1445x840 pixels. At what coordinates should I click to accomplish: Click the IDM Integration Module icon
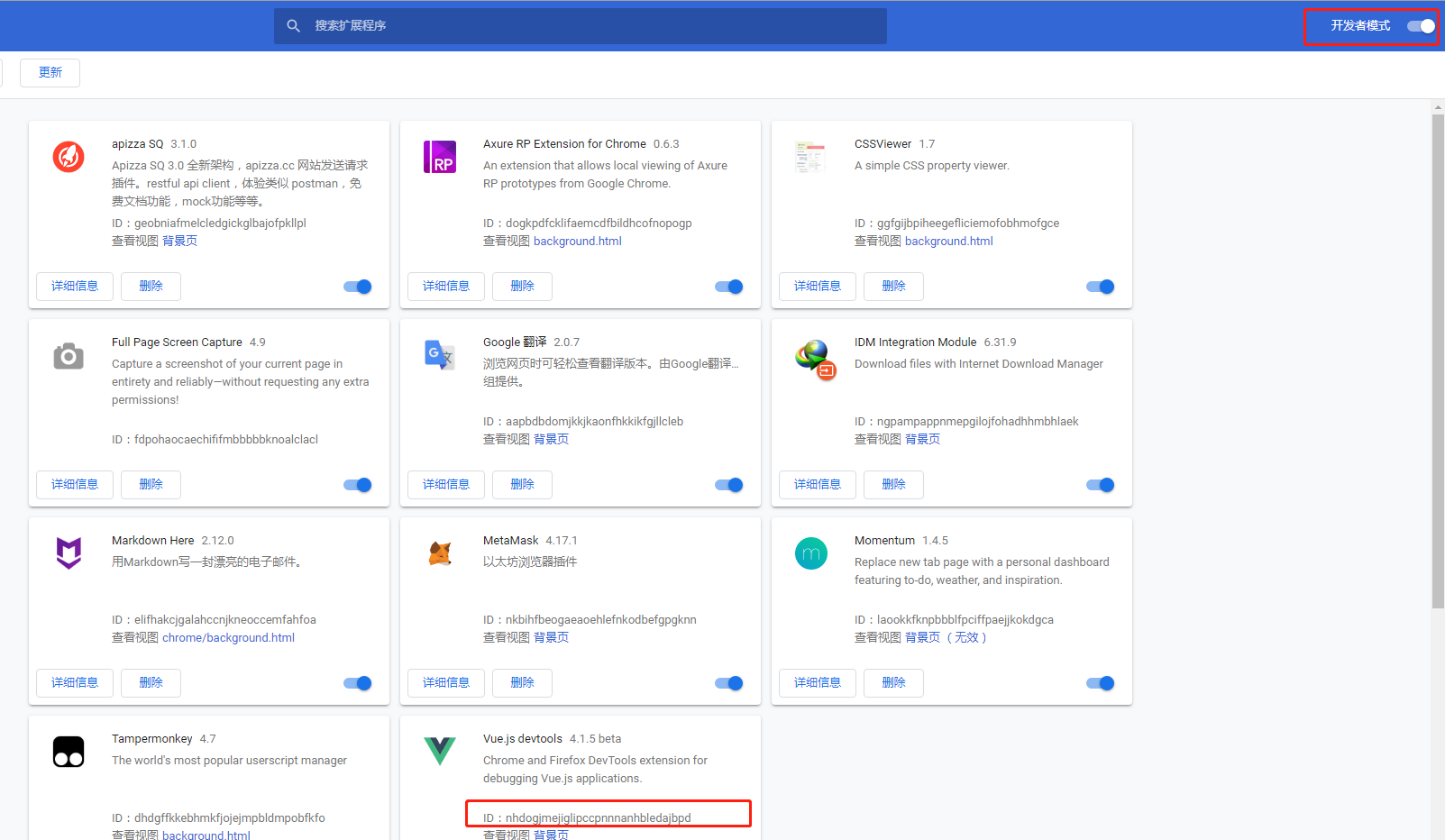(x=815, y=359)
